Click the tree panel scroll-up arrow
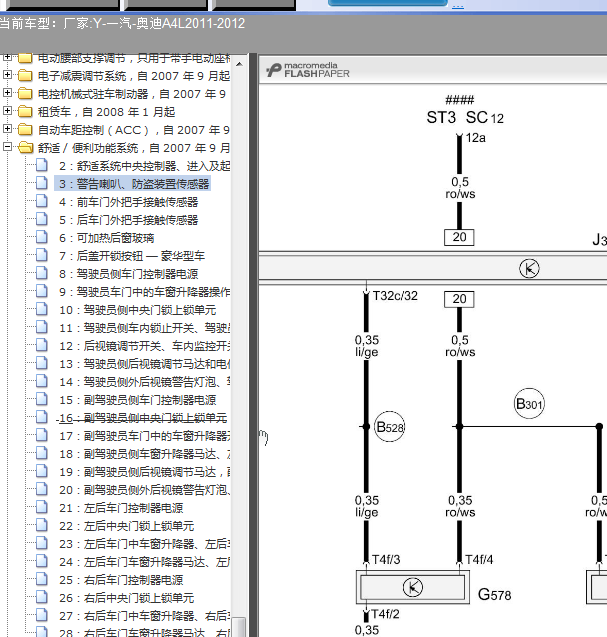607x637 pixels. [x=239, y=64]
